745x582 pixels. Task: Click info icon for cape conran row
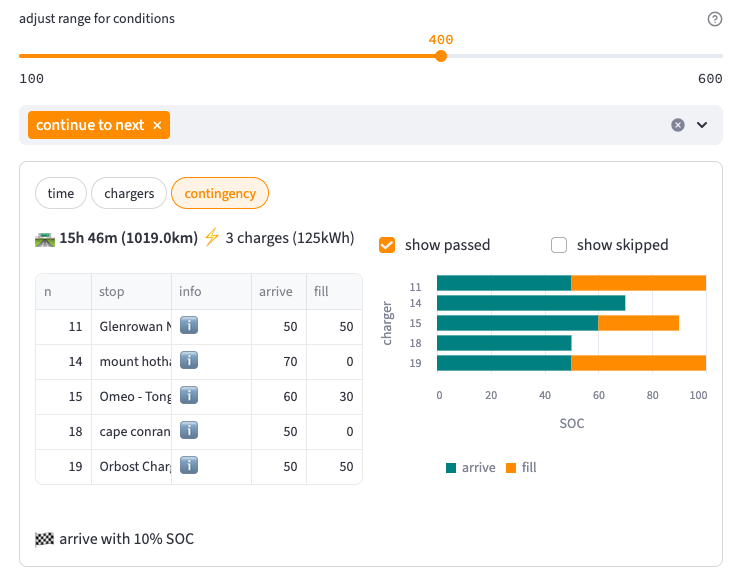[188, 431]
